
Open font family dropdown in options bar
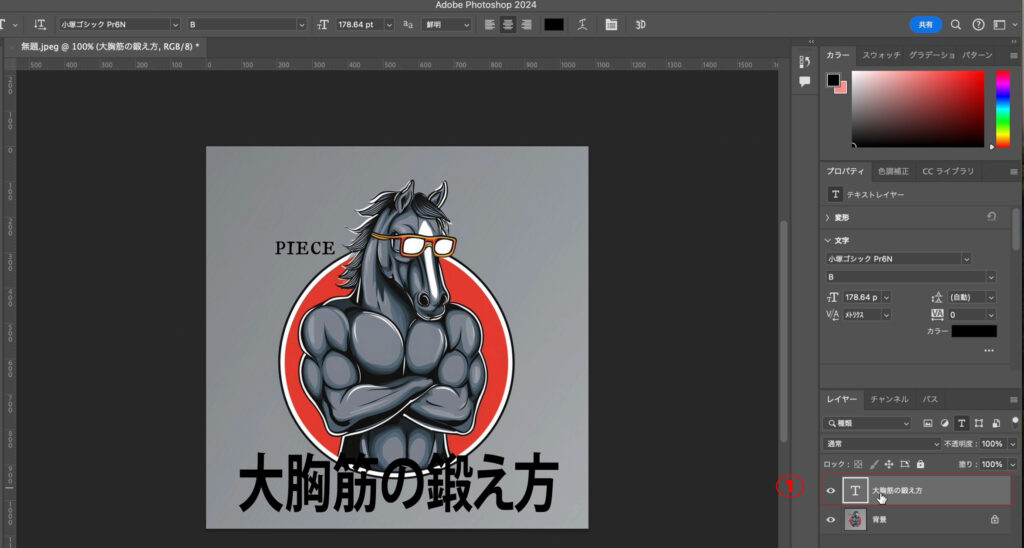(175, 25)
